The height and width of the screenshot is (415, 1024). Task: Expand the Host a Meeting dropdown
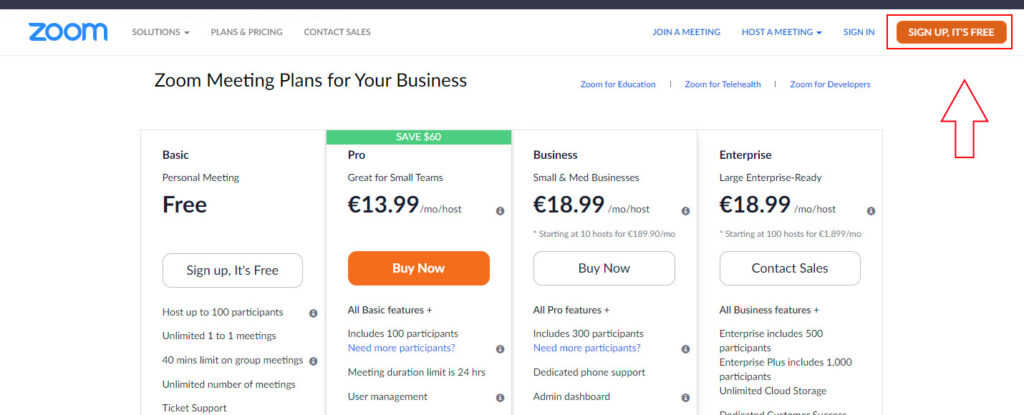coord(782,32)
